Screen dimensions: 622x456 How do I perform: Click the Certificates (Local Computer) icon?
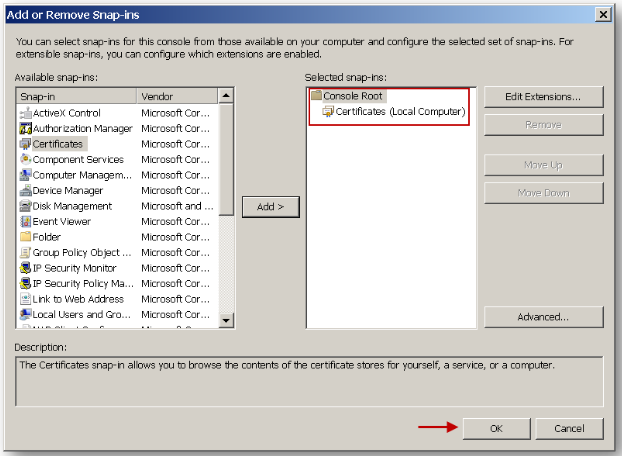[328, 111]
